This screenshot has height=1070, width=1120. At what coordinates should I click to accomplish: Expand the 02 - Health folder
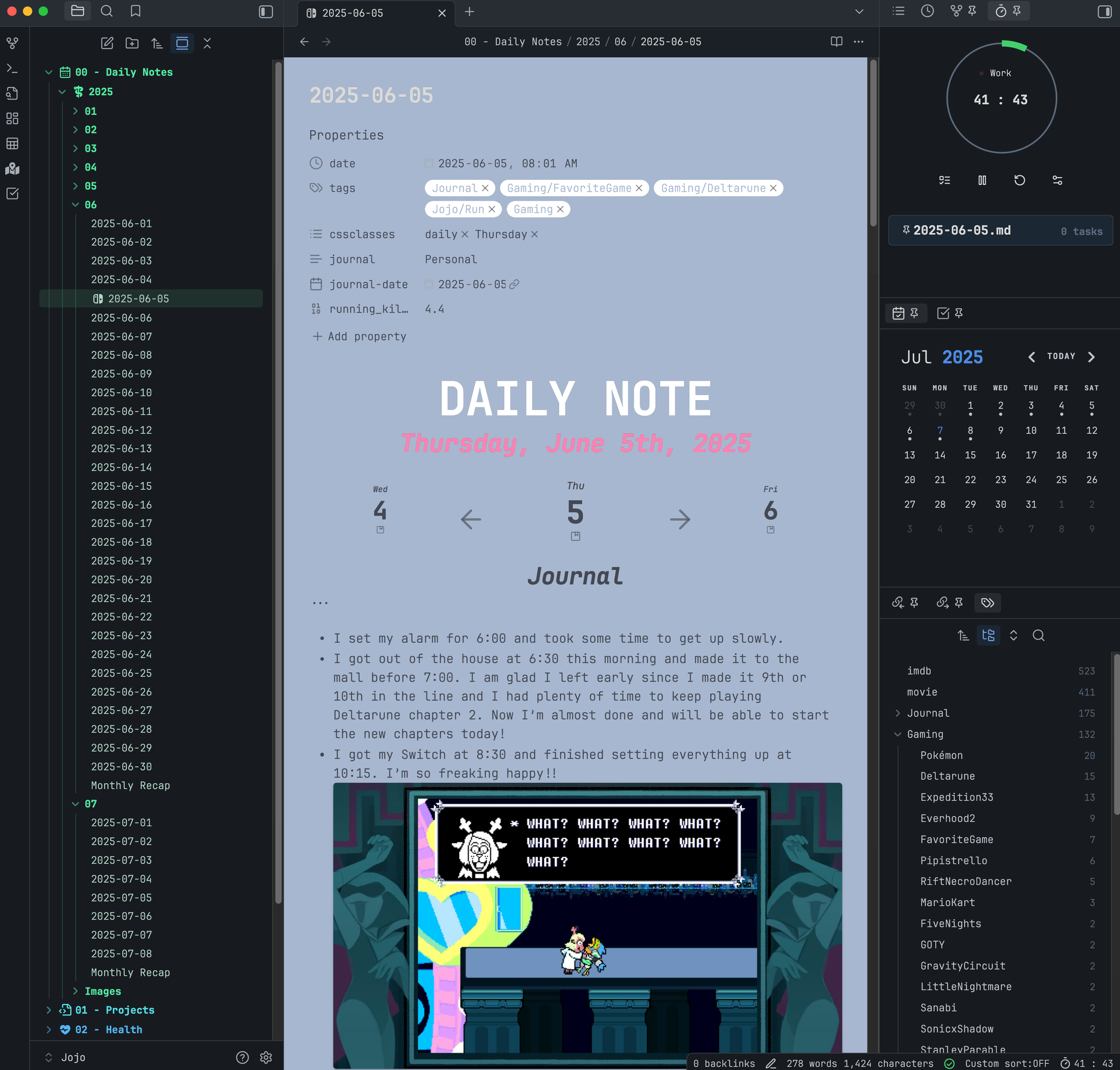(x=49, y=1029)
